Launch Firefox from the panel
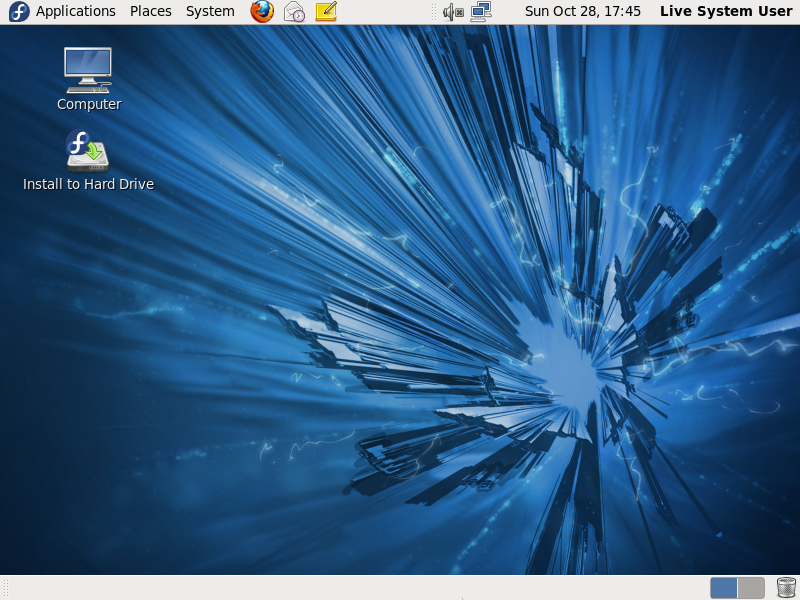 (x=262, y=12)
